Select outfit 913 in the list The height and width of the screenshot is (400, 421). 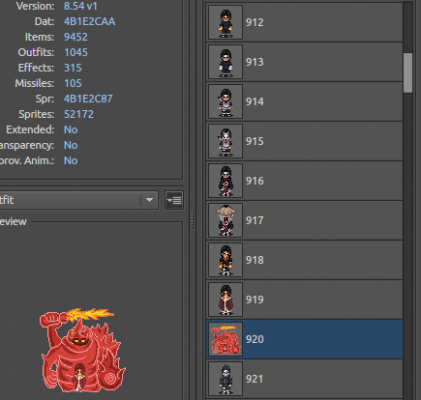pyautogui.click(x=304, y=62)
